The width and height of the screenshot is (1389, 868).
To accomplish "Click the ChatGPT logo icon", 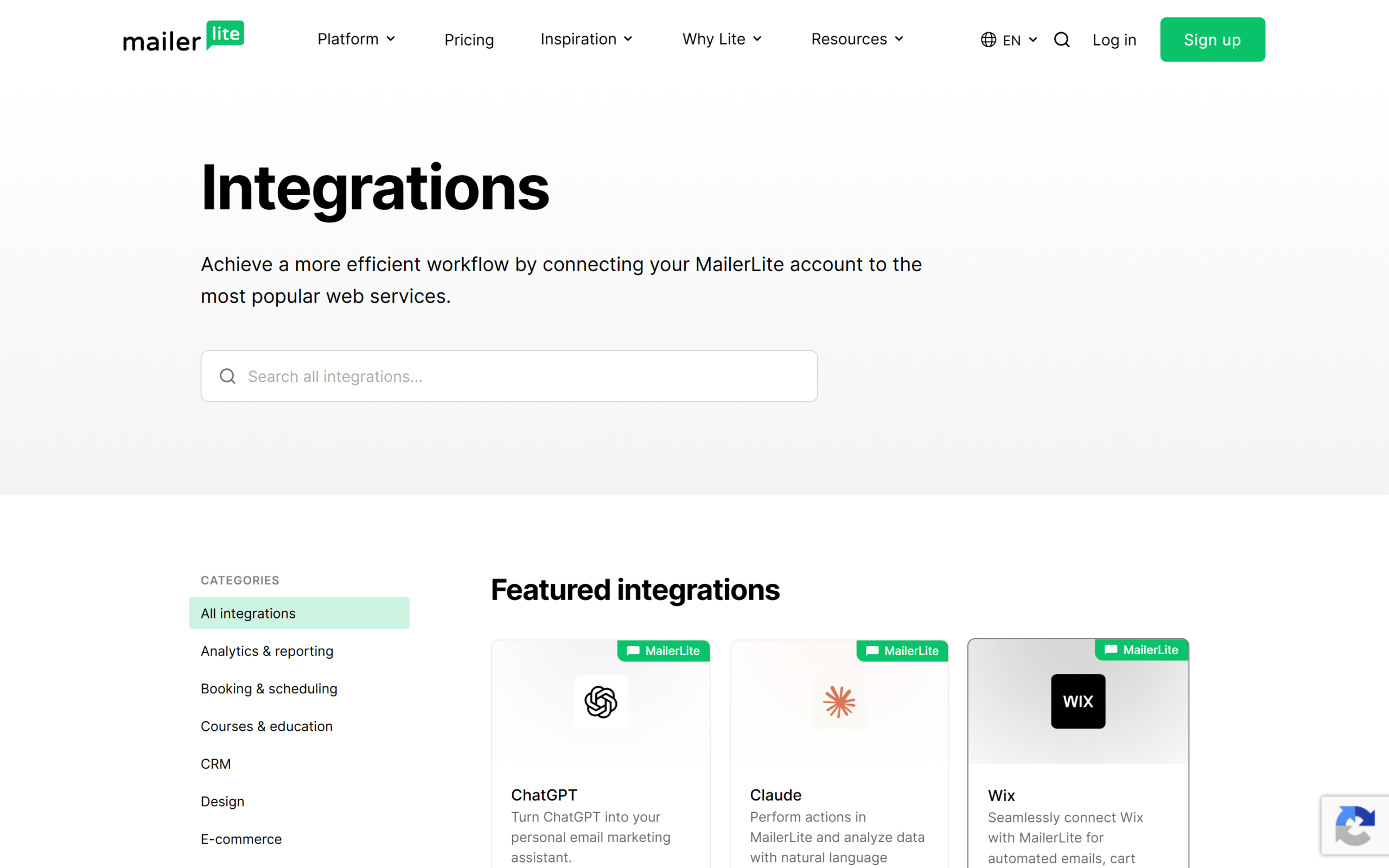I will [x=601, y=701].
